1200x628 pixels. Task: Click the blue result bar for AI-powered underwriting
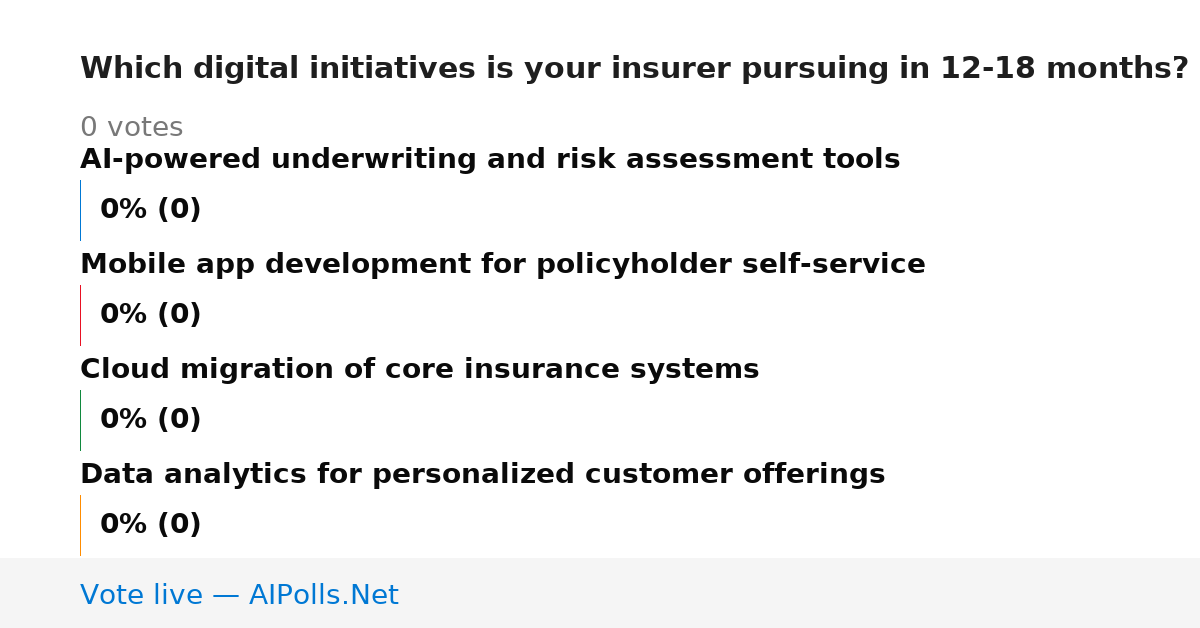tap(80, 210)
